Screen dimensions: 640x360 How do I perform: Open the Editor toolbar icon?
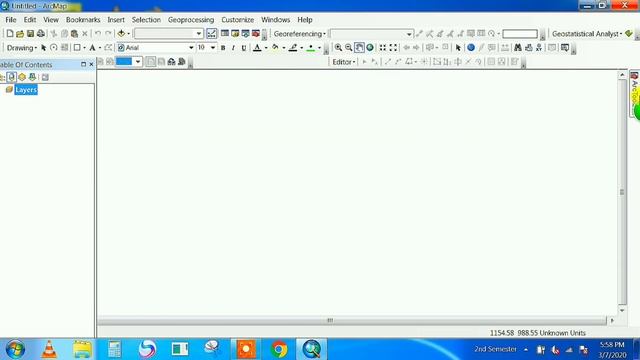[211, 34]
